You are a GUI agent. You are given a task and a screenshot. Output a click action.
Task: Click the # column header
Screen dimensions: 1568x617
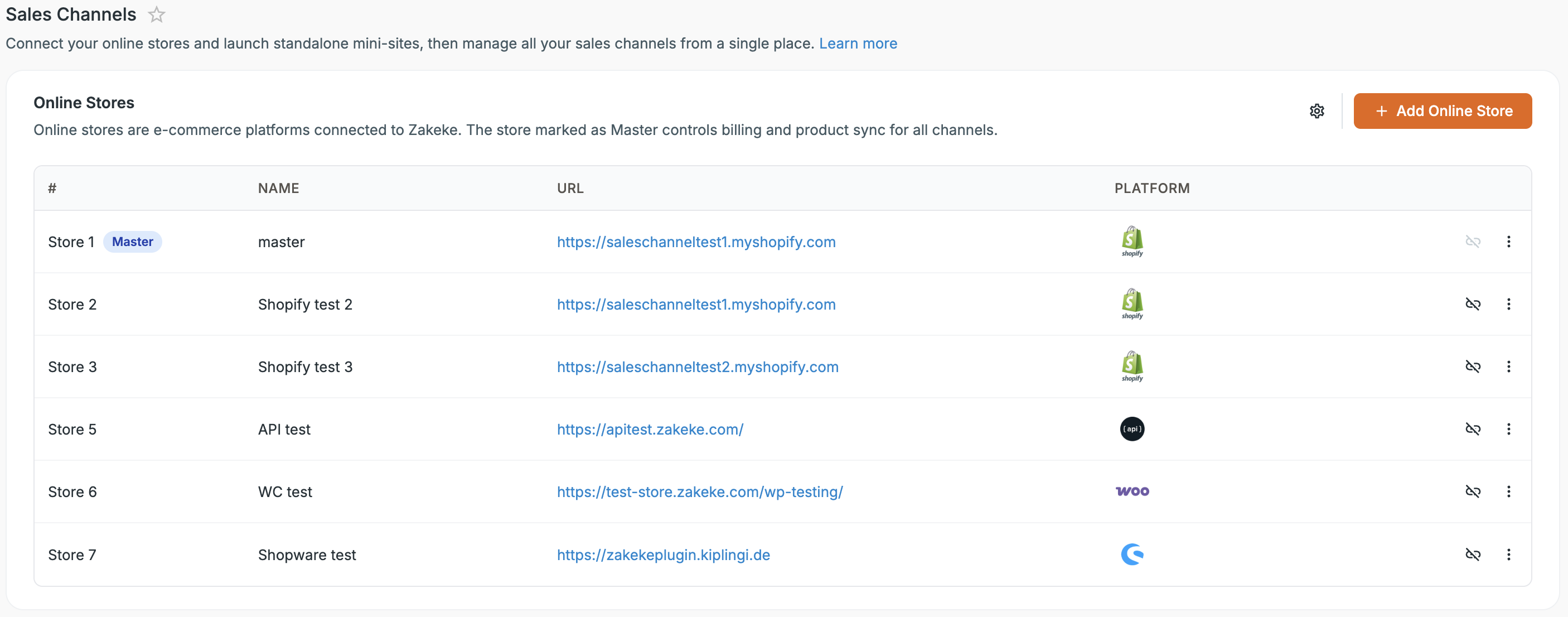[52, 188]
